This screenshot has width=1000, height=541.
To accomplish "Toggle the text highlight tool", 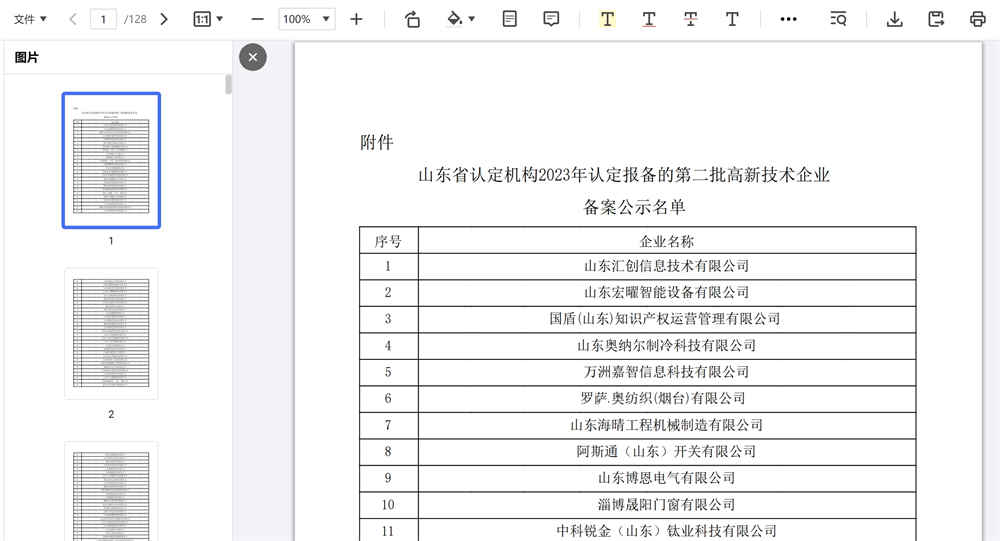I will pyautogui.click(x=607, y=19).
